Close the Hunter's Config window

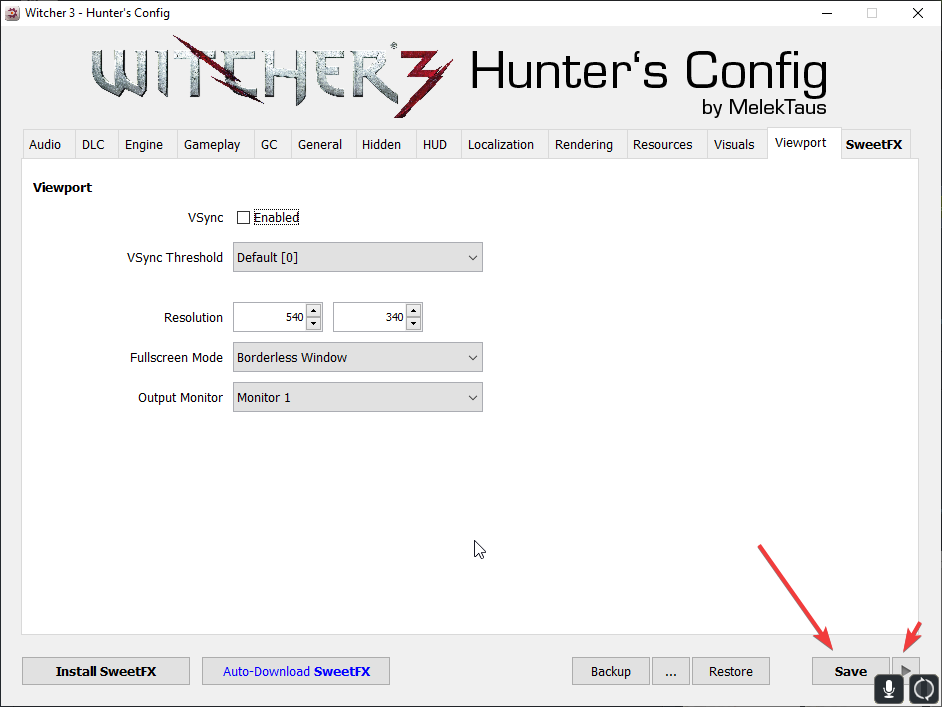point(917,13)
